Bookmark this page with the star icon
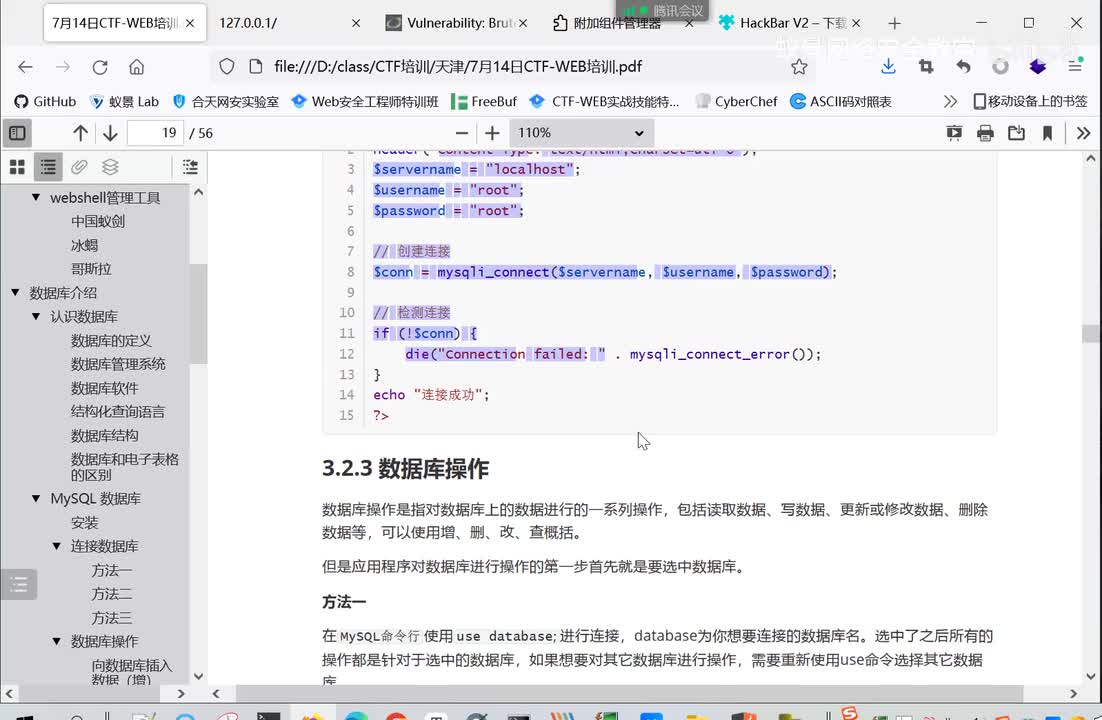This screenshot has height=720, width=1102. click(x=799, y=67)
